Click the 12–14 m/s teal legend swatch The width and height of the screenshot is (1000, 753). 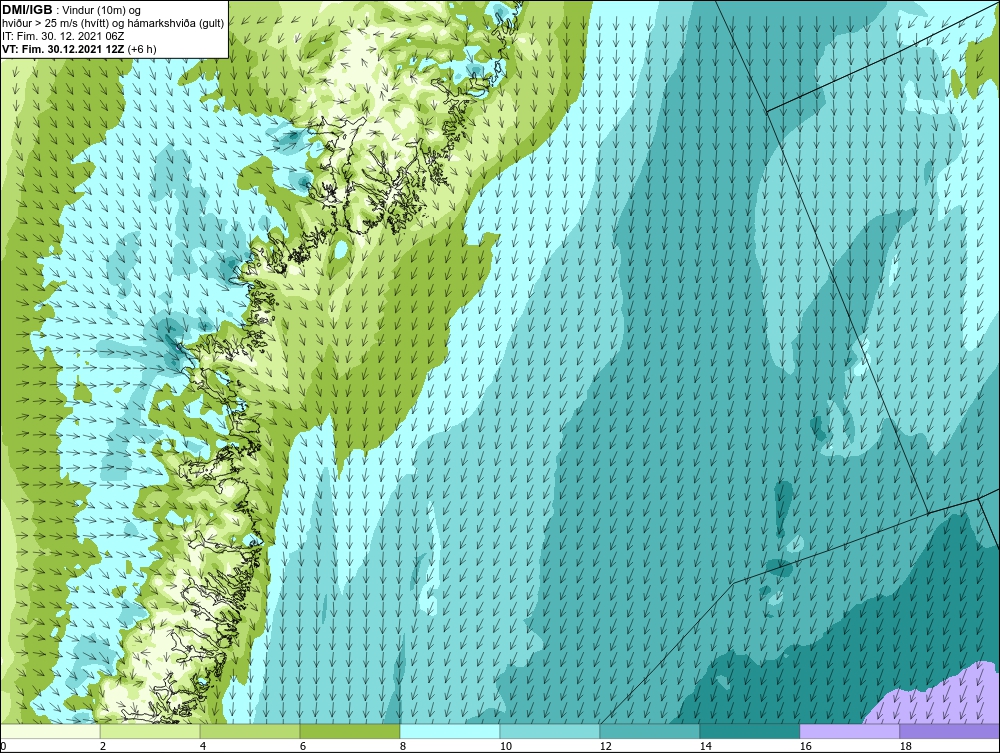click(x=650, y=731)
